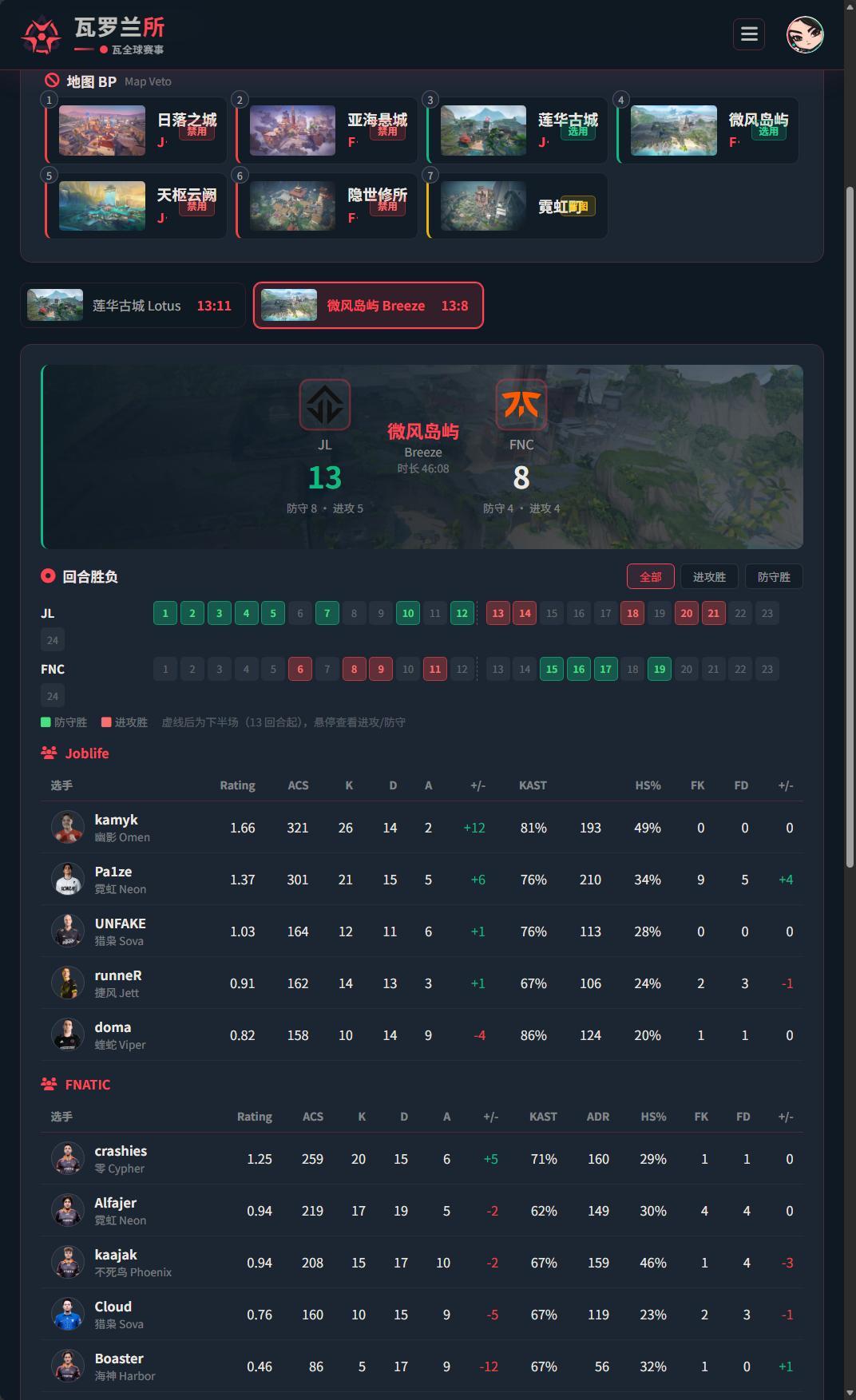Click crashies' player avatar

point(68,1158)
